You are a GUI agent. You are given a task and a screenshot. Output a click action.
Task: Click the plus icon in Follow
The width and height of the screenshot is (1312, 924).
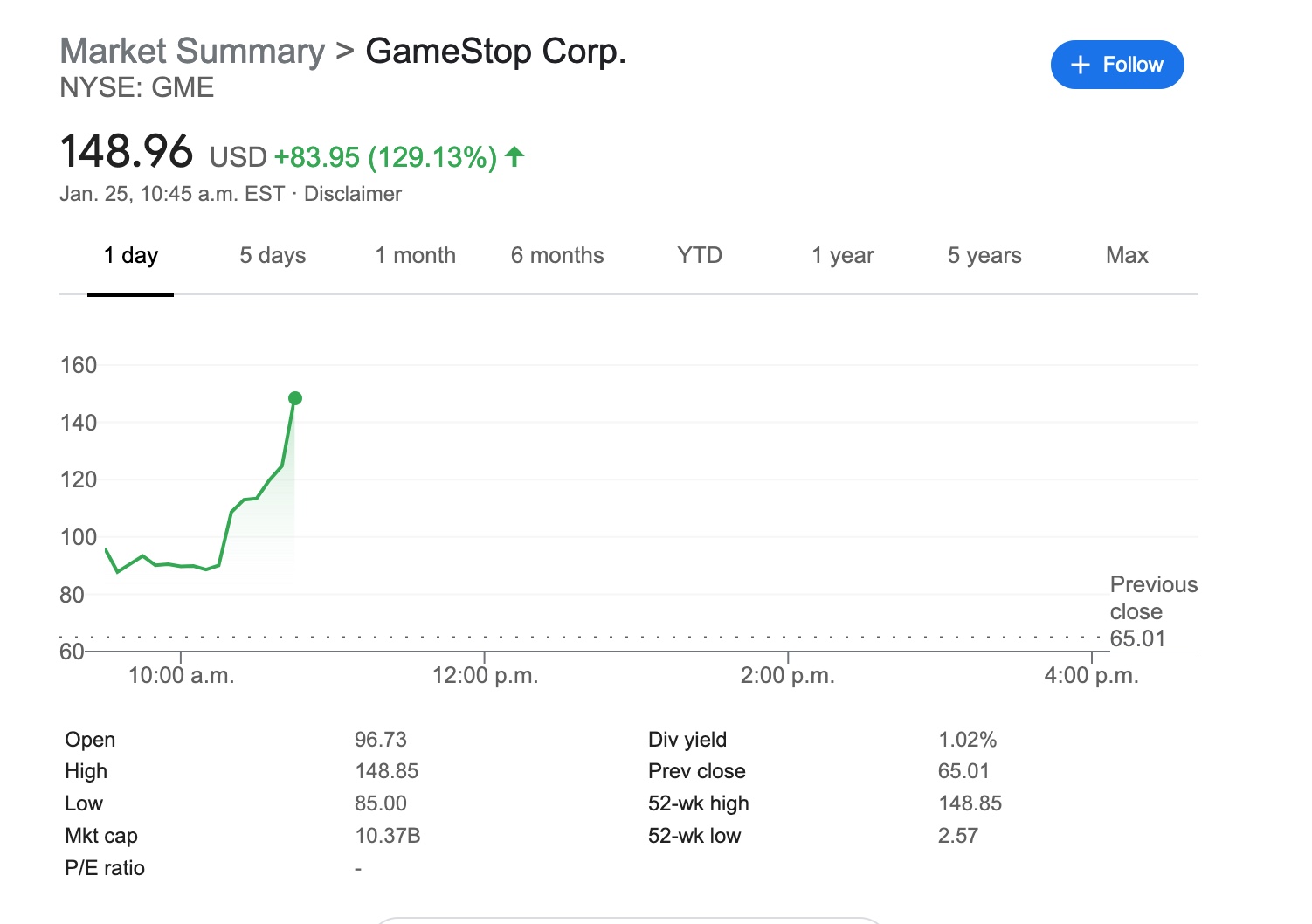pos(1081,66)
